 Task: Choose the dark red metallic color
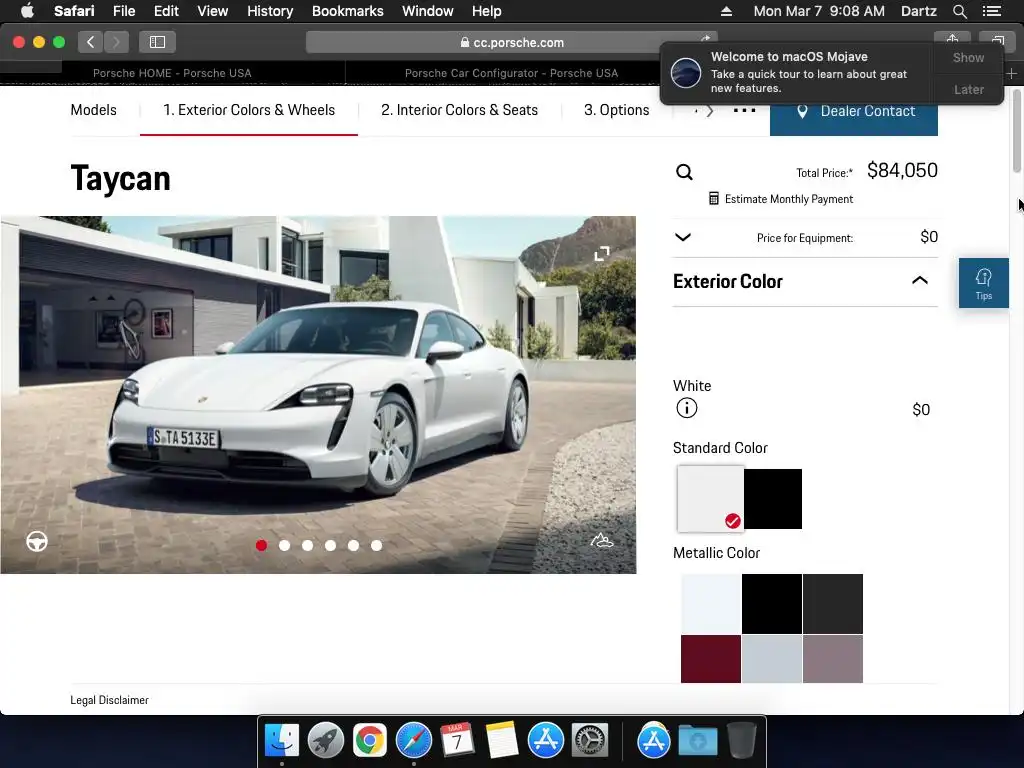coord(711,659)
